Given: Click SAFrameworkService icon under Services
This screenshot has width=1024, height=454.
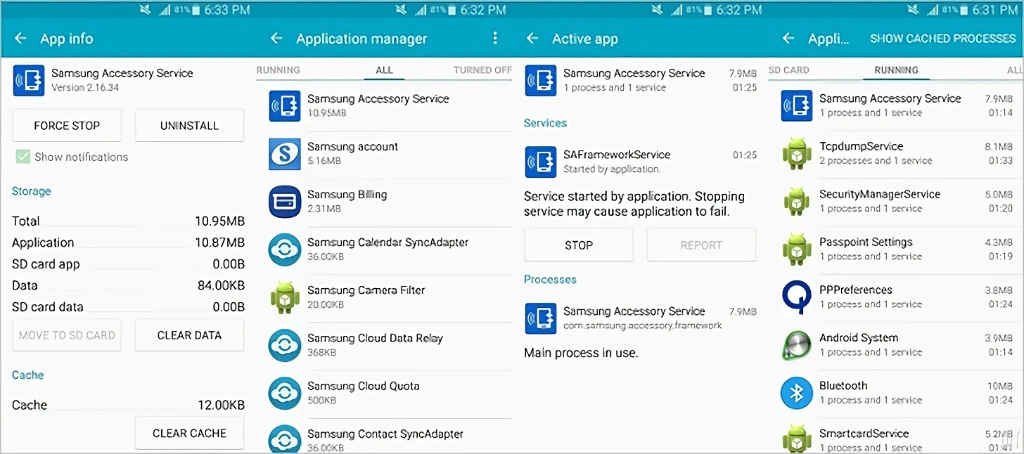Looking at the screenshot, I should click(541, 161).
